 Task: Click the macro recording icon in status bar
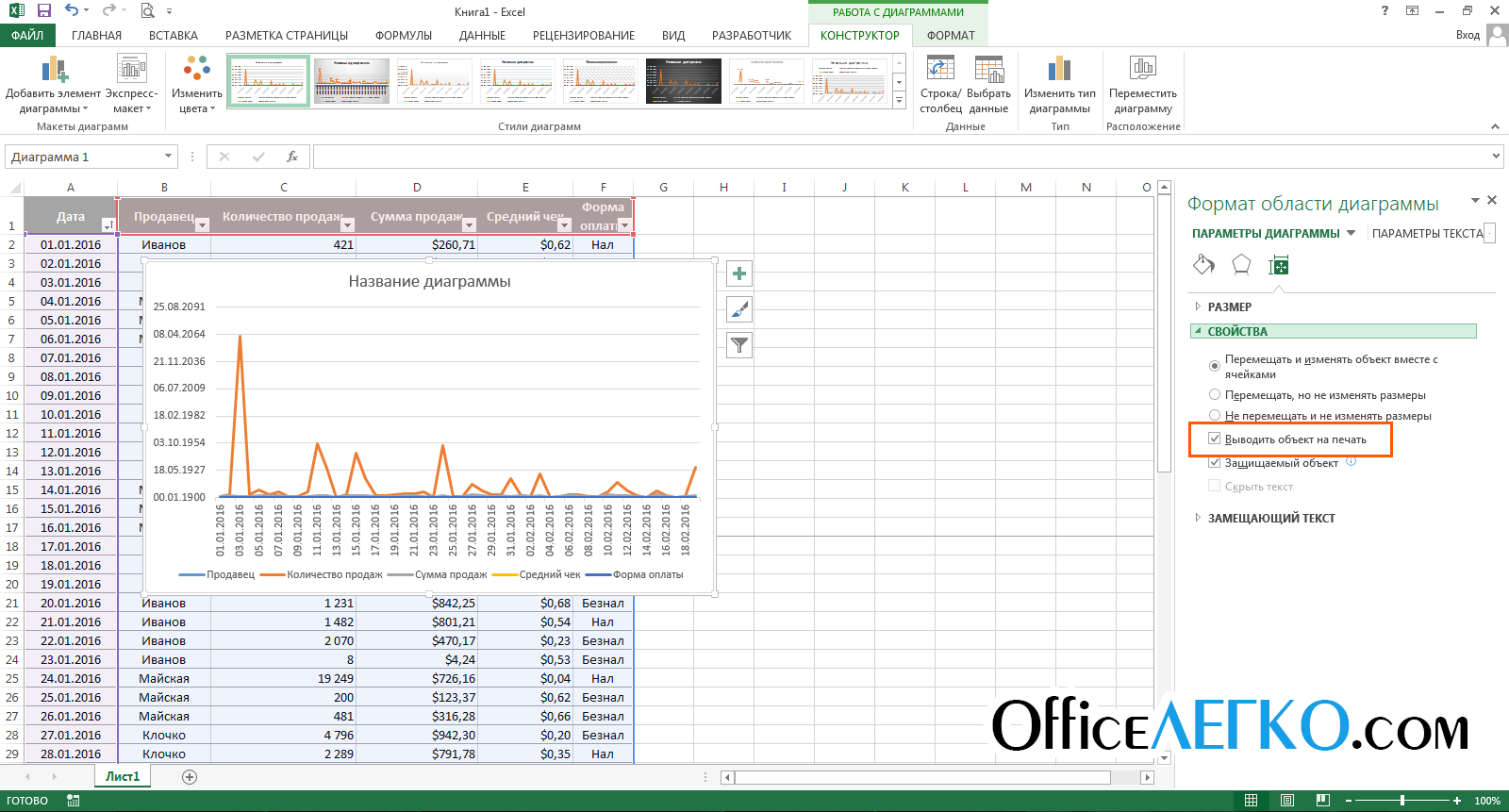[x=74, y=801]
